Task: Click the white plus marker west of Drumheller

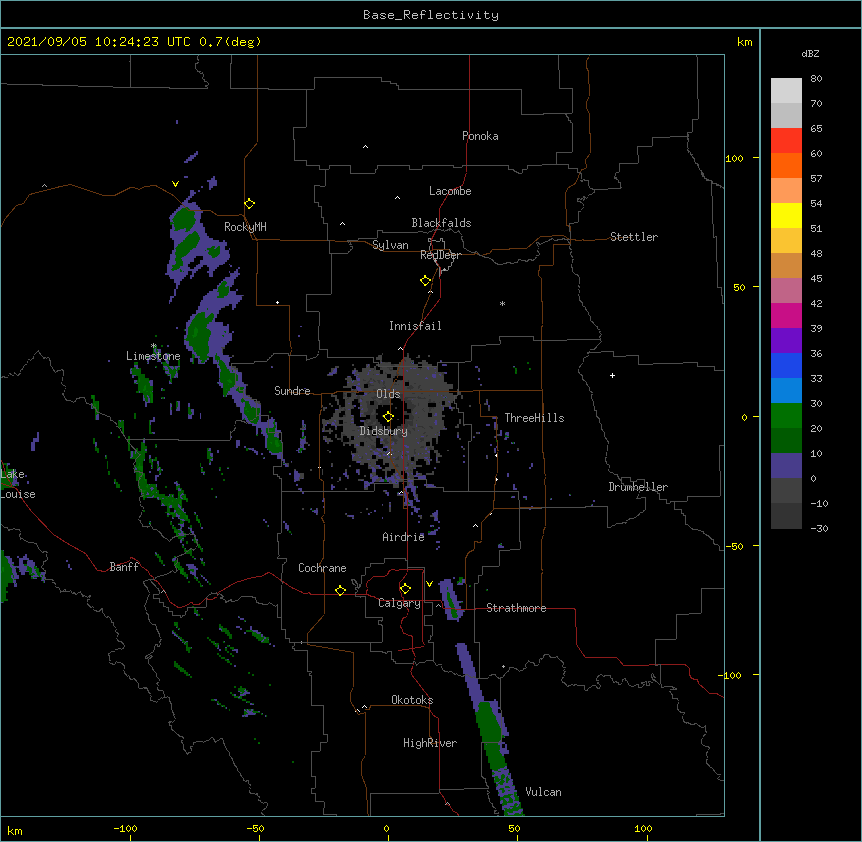Action: pyautogui.click(x=612, y=375)
